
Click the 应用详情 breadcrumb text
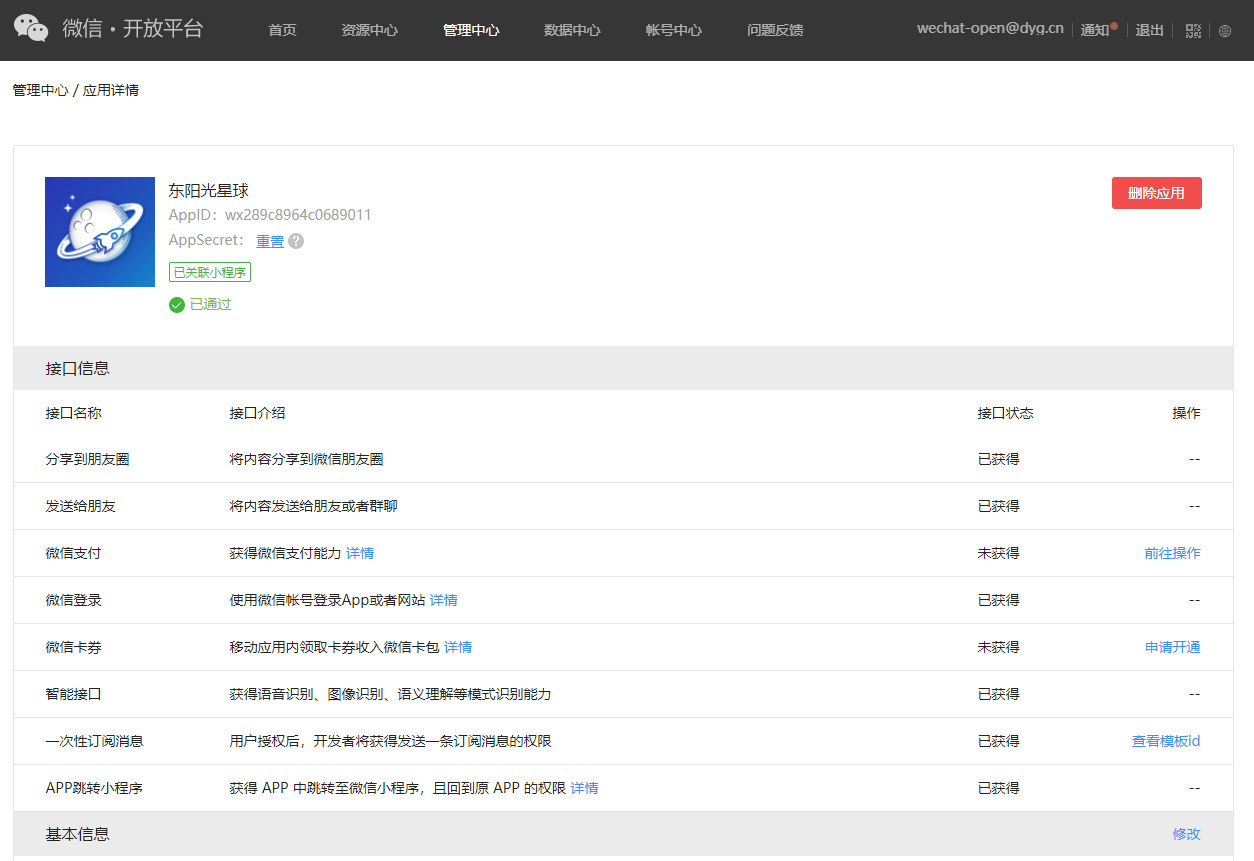(111, 90)
